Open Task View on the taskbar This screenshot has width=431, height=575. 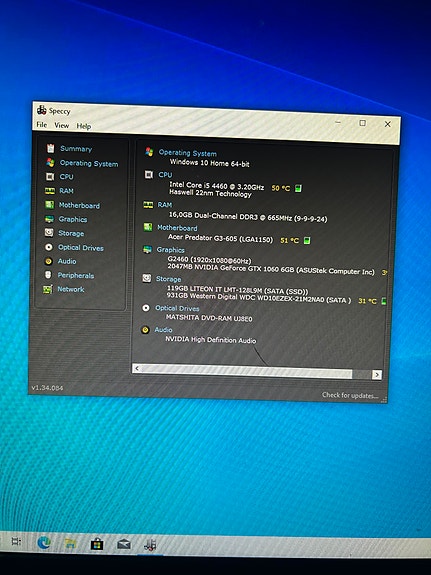[16, 541]
